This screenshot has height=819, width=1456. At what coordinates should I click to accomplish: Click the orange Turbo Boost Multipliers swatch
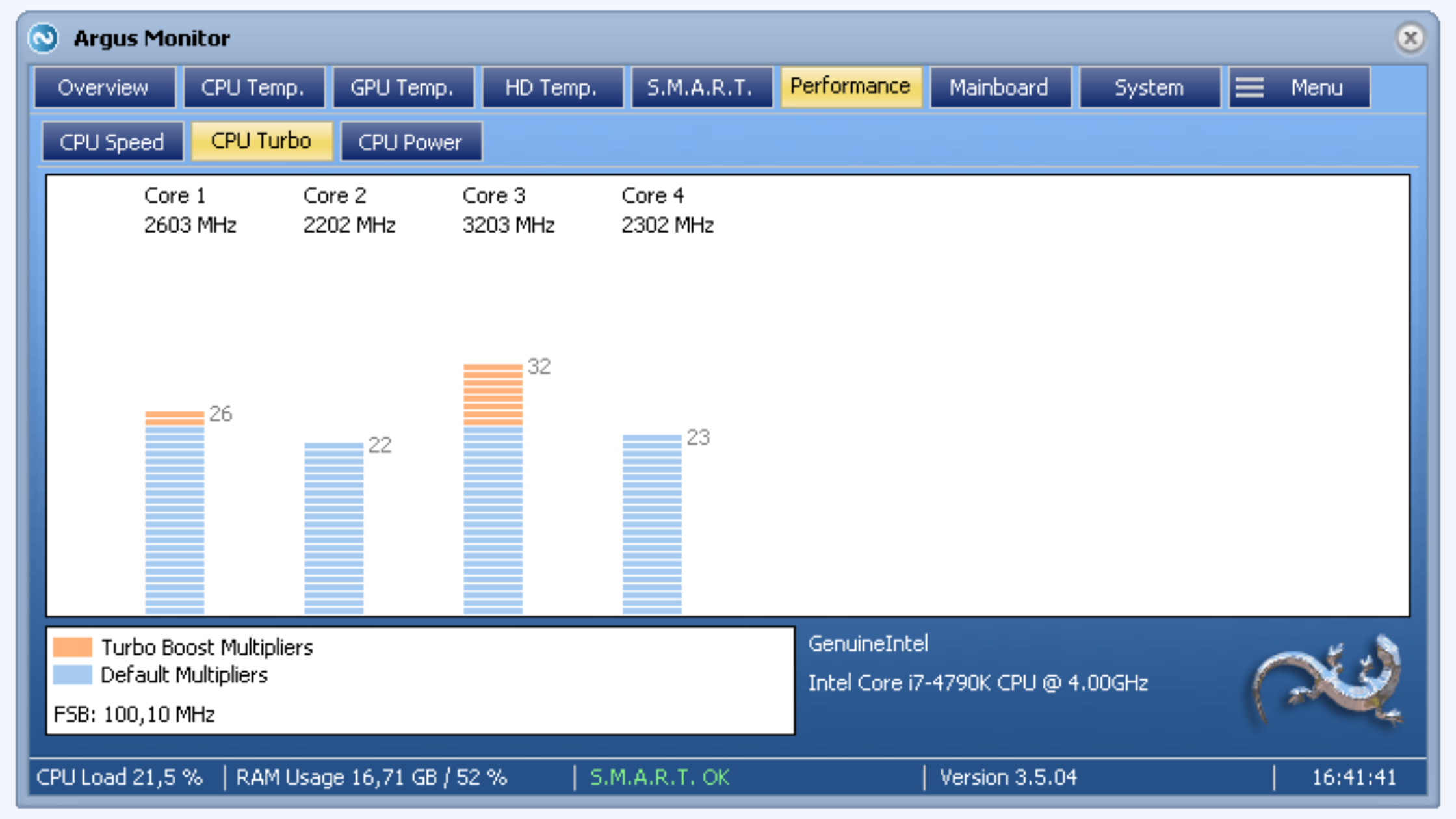[x=72, y=647]
